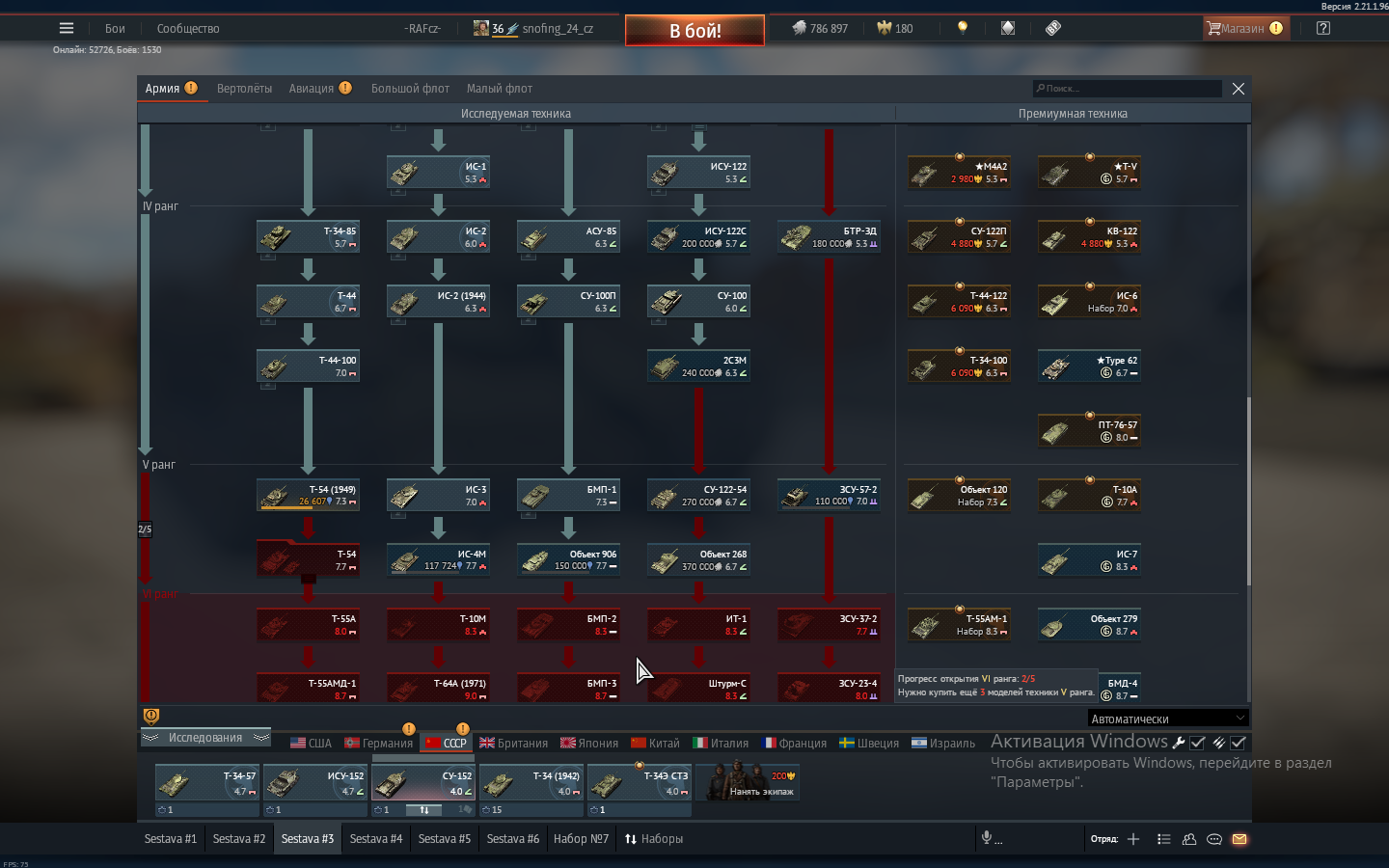This screenshot has width=1389, height=868.
Task: Select the Sestava #4 preset
Action: pos(376,838)
